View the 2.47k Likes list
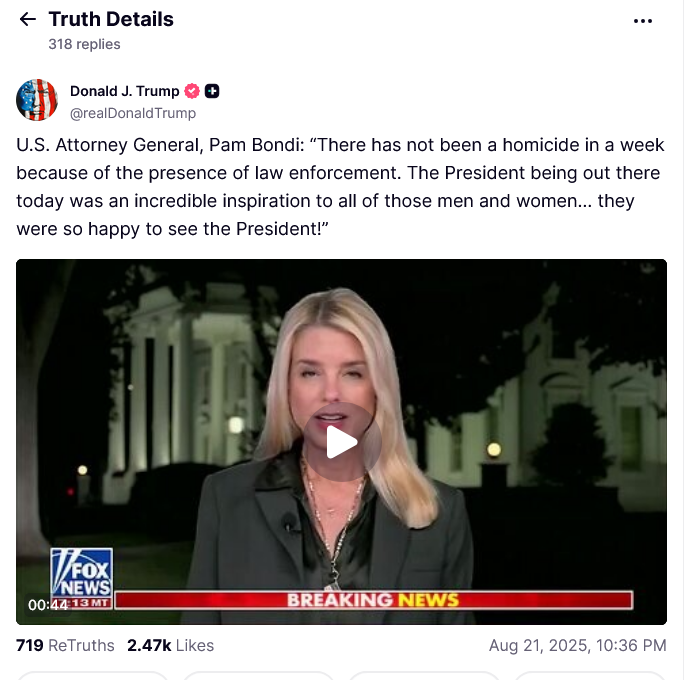Screen dimensions: 690x680 pyautogui.click(x=170, y=645)
